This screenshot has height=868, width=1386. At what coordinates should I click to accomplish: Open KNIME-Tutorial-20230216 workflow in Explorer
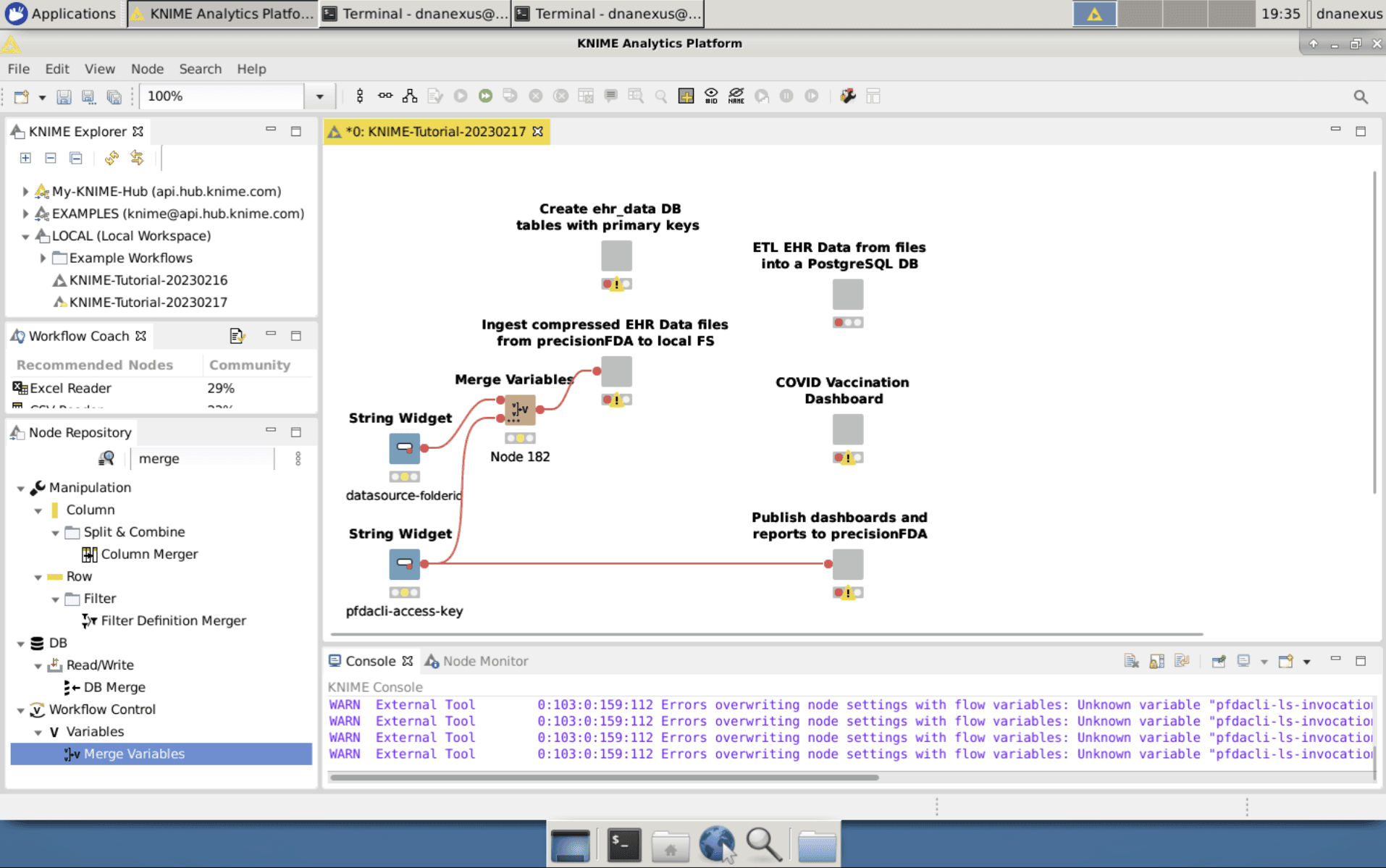(x=148, y=280)
